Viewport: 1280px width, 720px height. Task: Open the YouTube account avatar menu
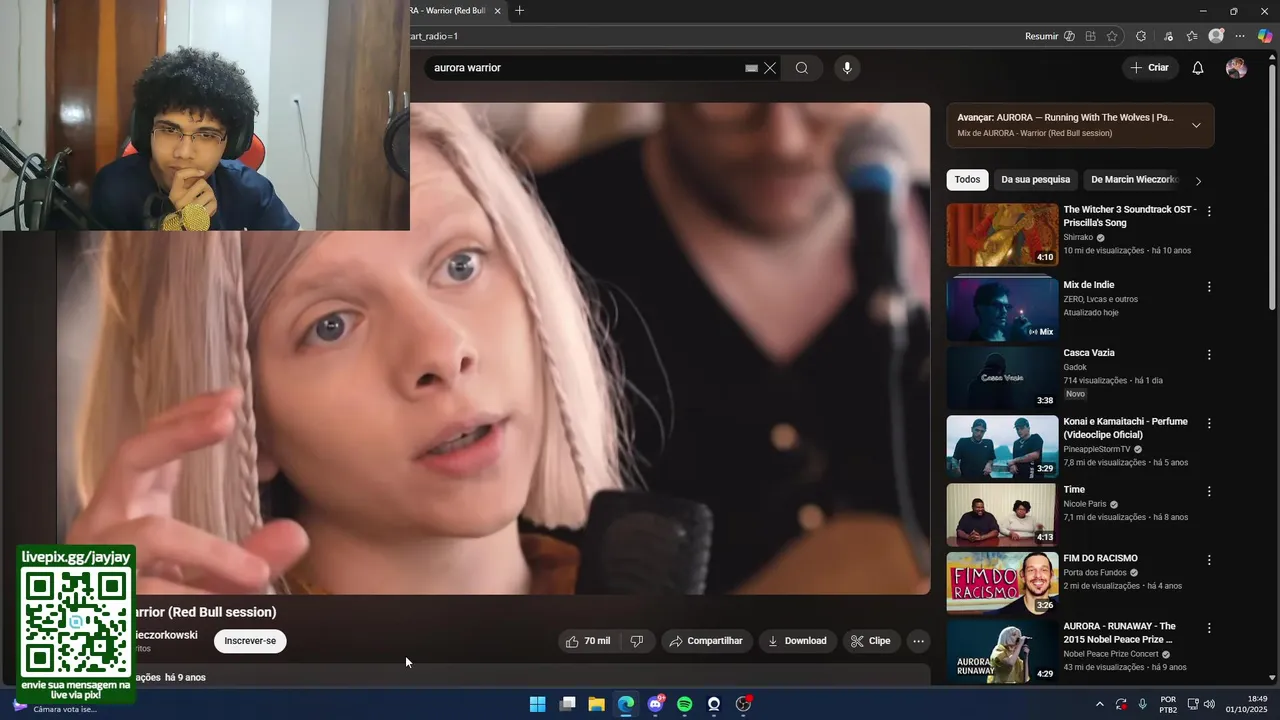1236,68
